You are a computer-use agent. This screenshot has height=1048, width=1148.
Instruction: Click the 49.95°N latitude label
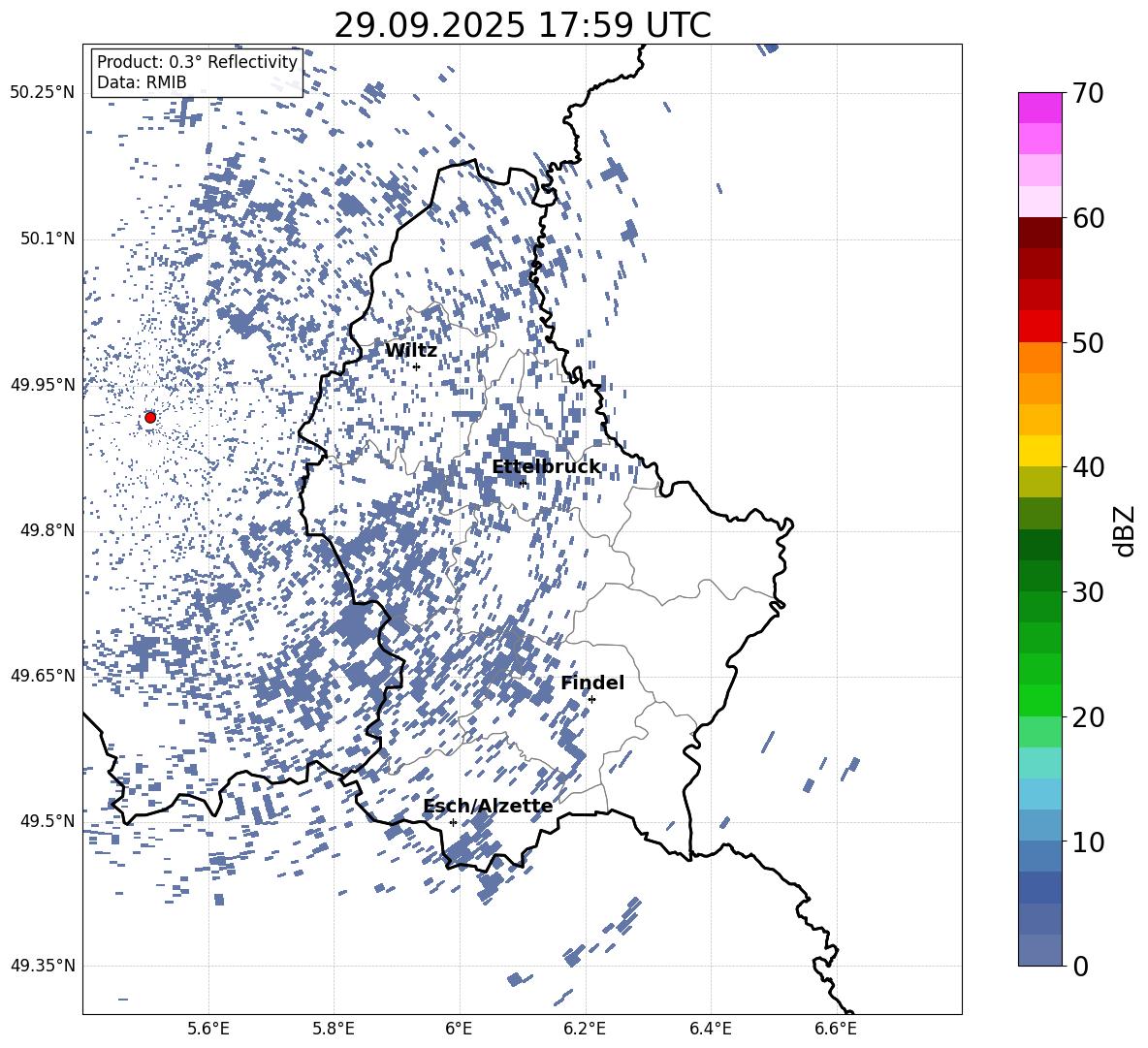click(x=43, y=384)
